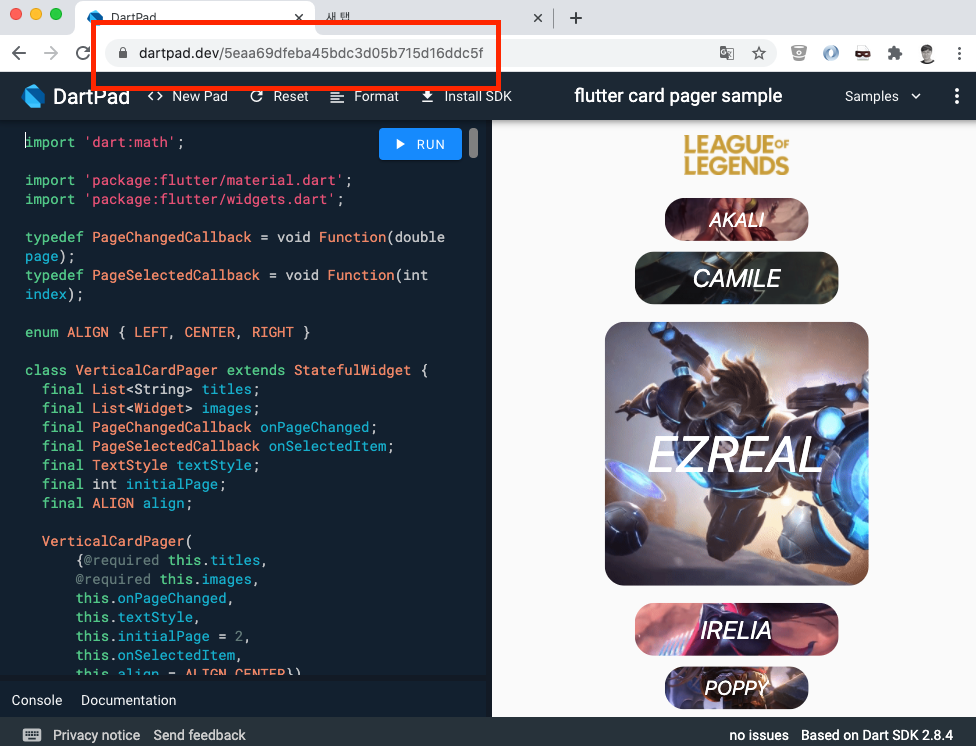The width and height of the screenshot is (976, 746).
Task: Click the code editor scrollbar handle
Action: pyautogui.click(x=474, y=143)
